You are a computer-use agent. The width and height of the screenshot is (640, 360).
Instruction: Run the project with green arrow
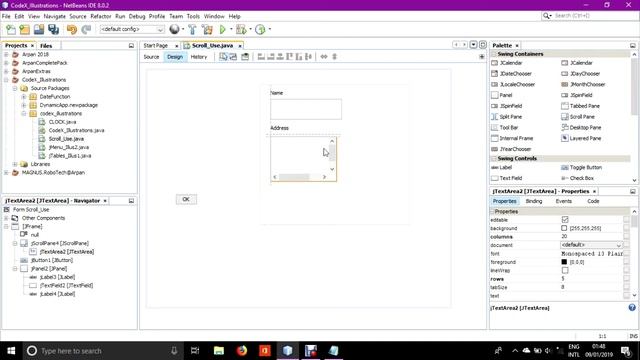[222, 29]
